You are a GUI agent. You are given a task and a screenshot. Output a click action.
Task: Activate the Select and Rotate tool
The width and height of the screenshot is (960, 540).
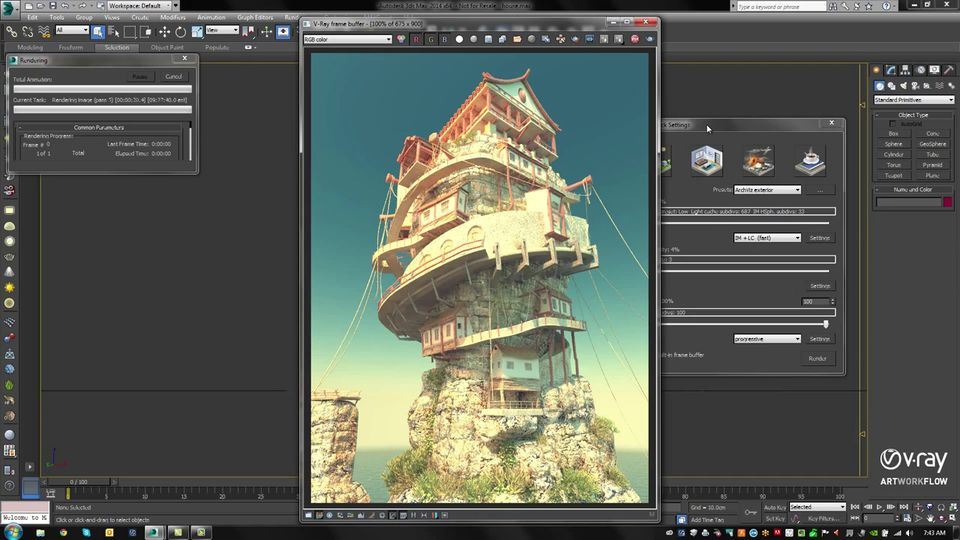[180, 31]
